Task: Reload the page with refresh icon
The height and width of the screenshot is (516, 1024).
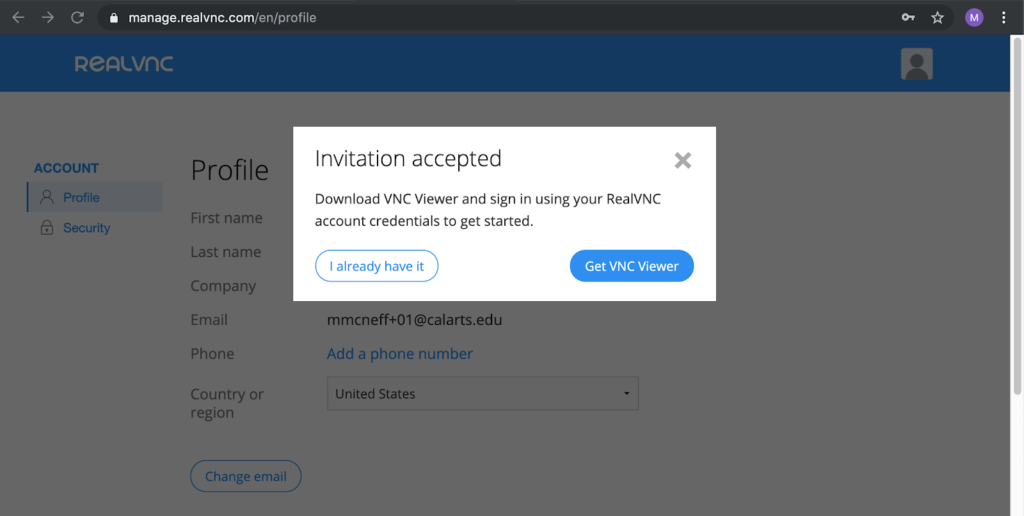Action: [77, 18]
